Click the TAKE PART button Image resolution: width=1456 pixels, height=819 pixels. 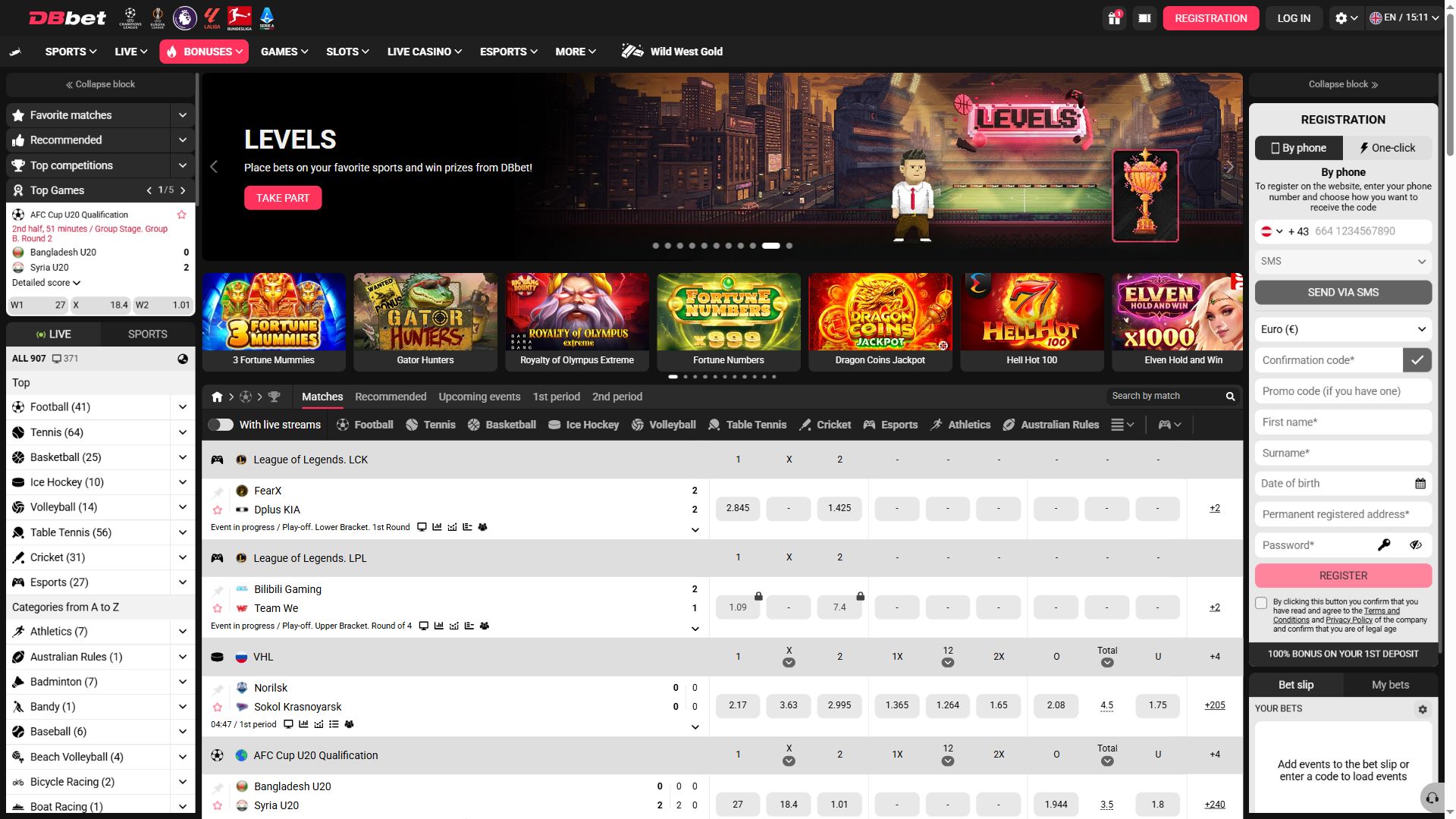pos(283,198)
